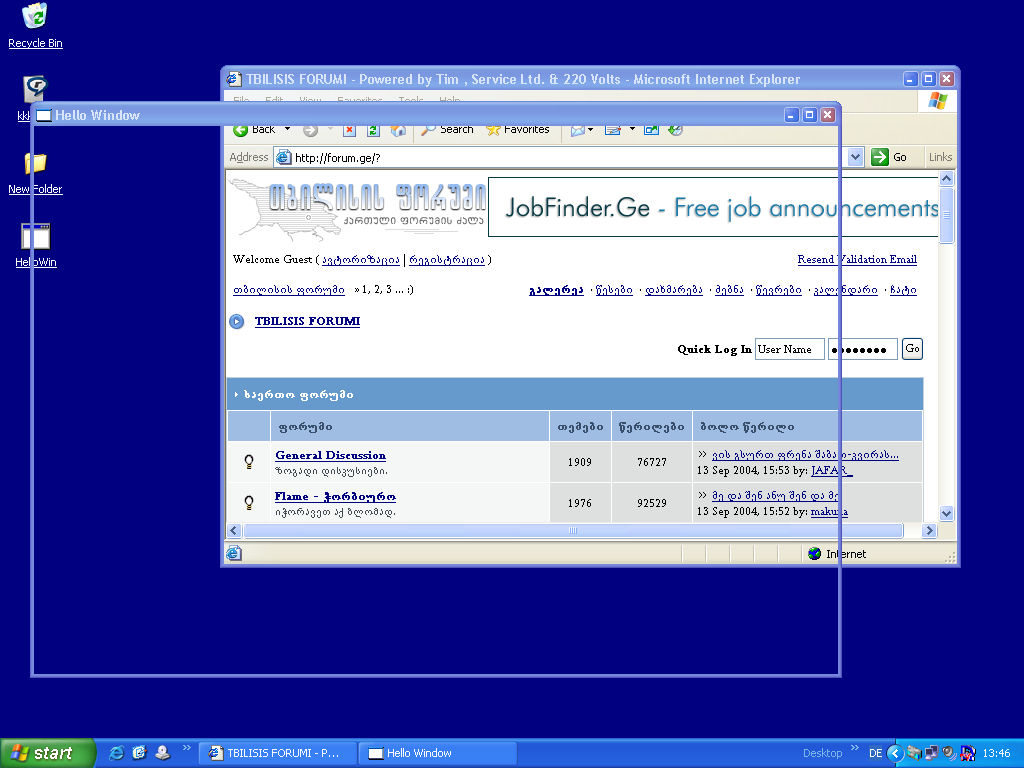Click the taskbar clock showing 13:46
1024x768 pixels.
pos(996,753)
